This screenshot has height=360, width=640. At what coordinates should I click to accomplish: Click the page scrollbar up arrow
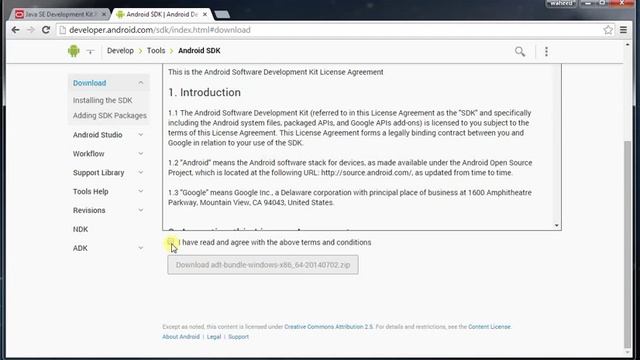point(628,44)
